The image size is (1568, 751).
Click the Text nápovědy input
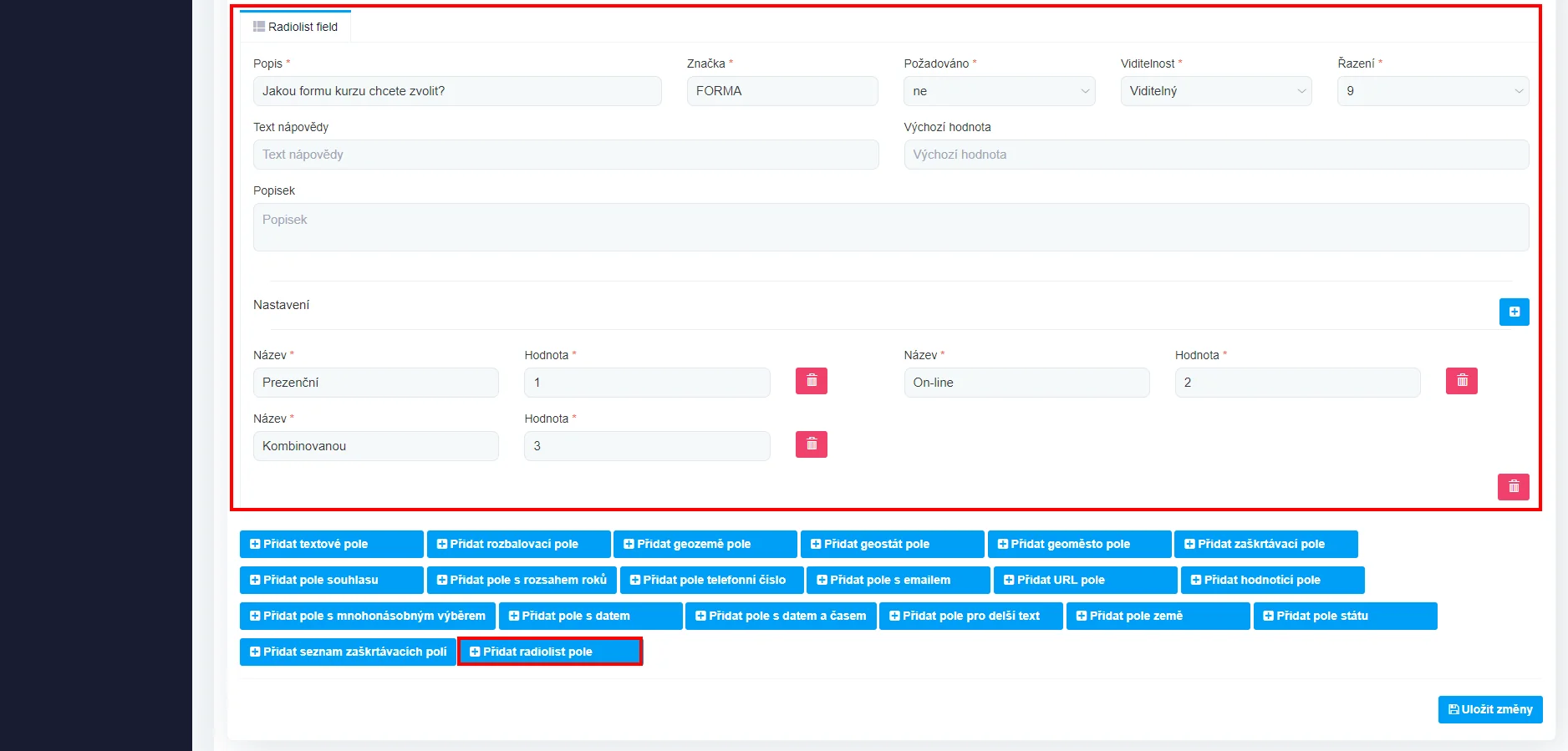pyautogui.click(x=565, y=155)
